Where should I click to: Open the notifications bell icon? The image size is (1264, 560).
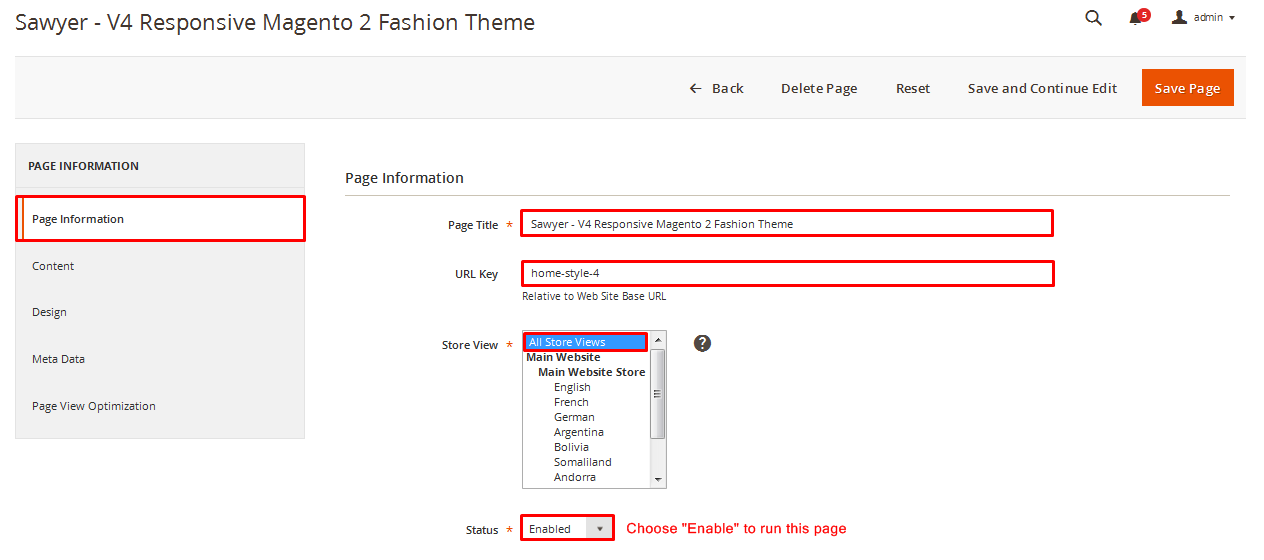[x=1138, y=17]
